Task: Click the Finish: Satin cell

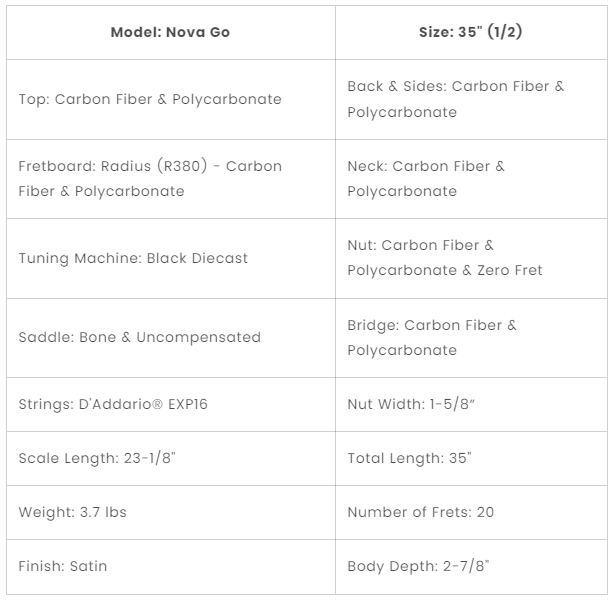Action: [171, 567]
